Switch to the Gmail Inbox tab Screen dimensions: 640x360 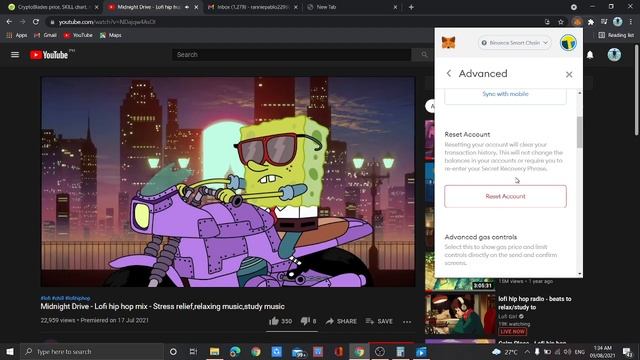251,7
